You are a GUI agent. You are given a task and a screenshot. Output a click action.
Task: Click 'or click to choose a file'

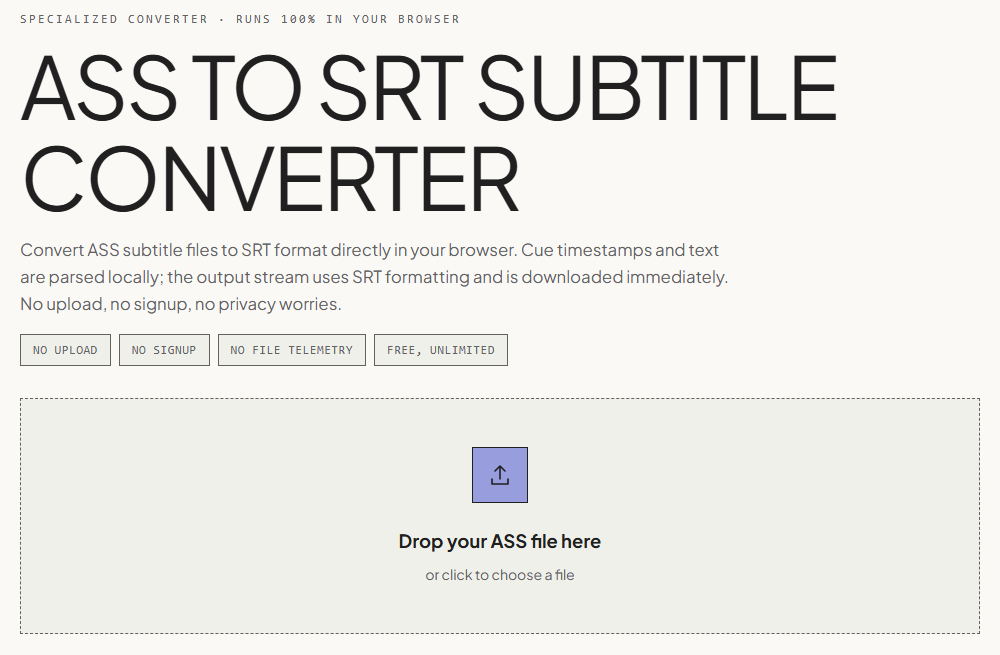click(x=499, y=575)
